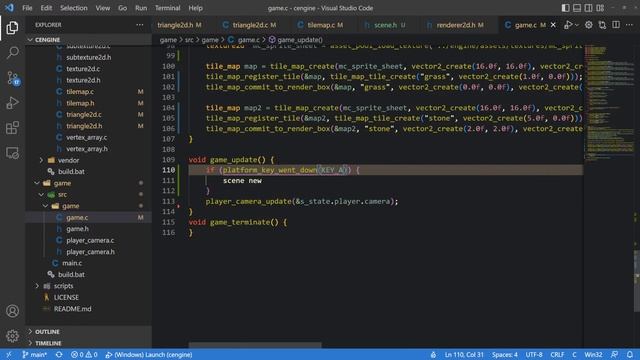Open texture2d.h in the explorer
This screenshot has height=360, width=640.
pos(83,80)
